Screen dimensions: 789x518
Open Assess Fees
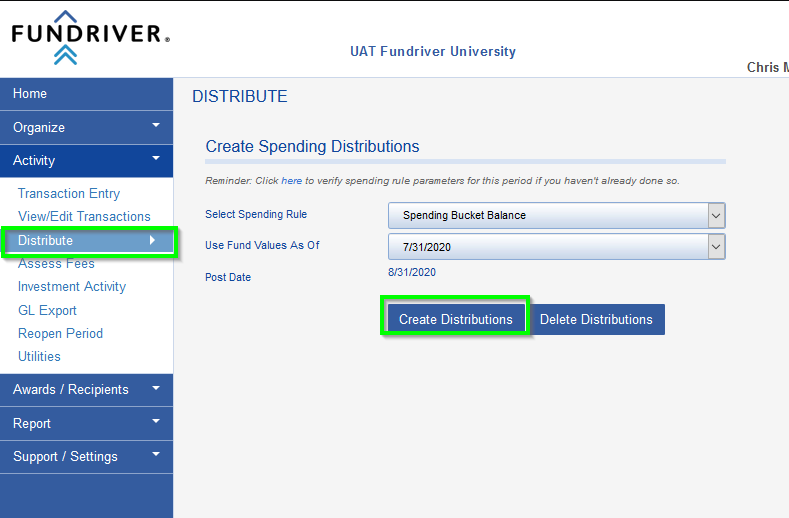(x=56, y=263)
